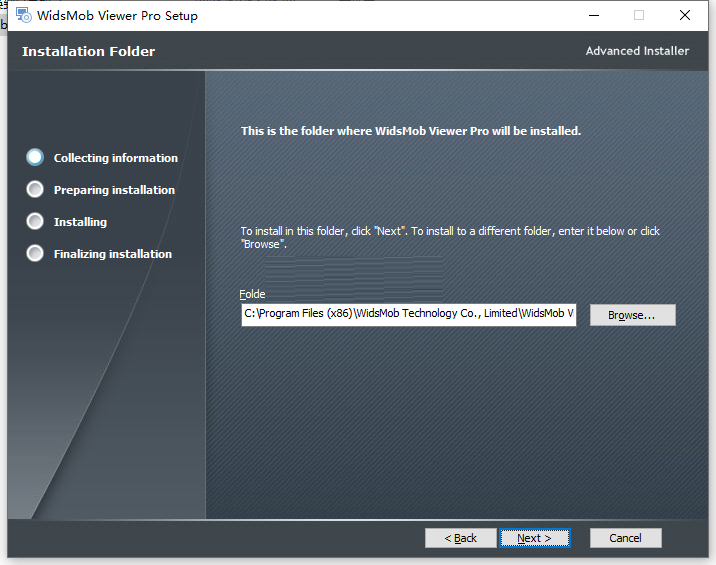Open the Browse folder dialog
716x565 pixels.
[632, 315]
